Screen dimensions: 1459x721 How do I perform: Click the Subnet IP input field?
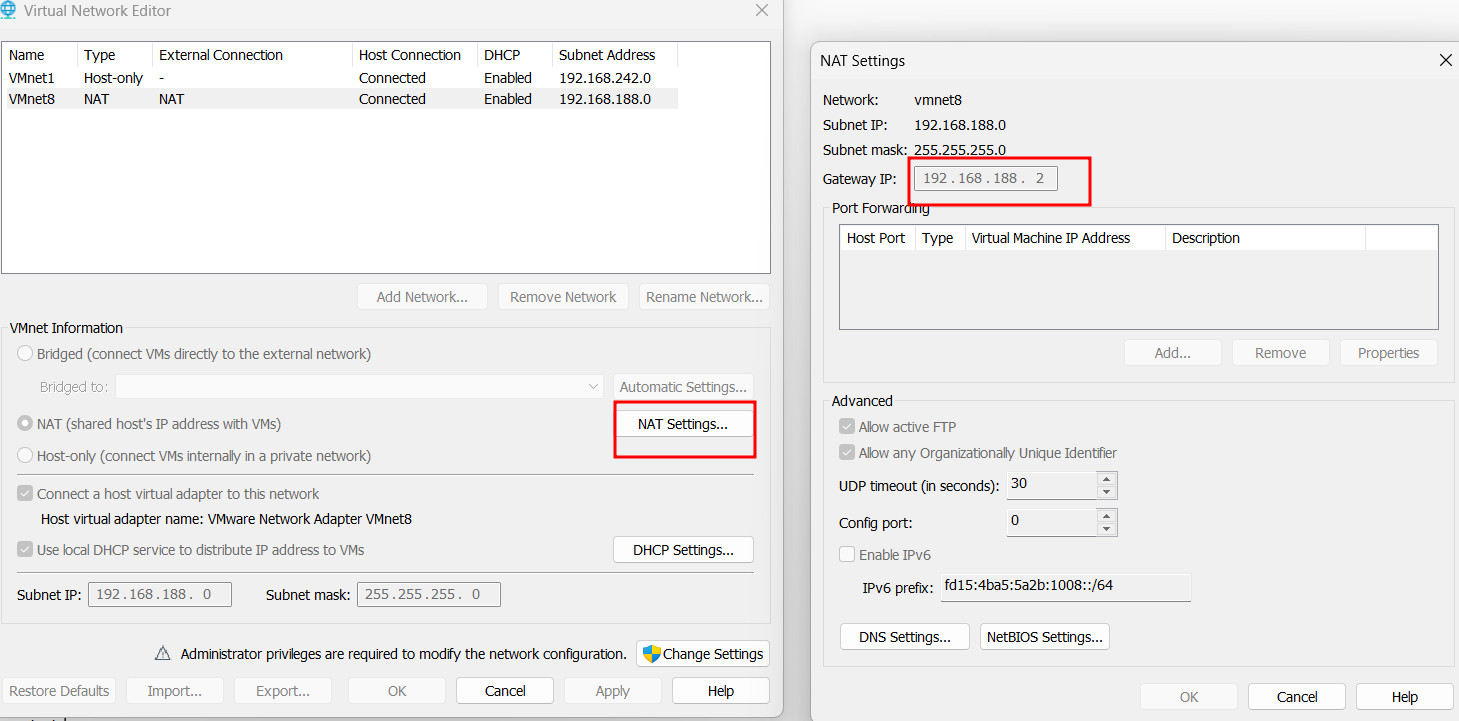[x=160, y=594]
